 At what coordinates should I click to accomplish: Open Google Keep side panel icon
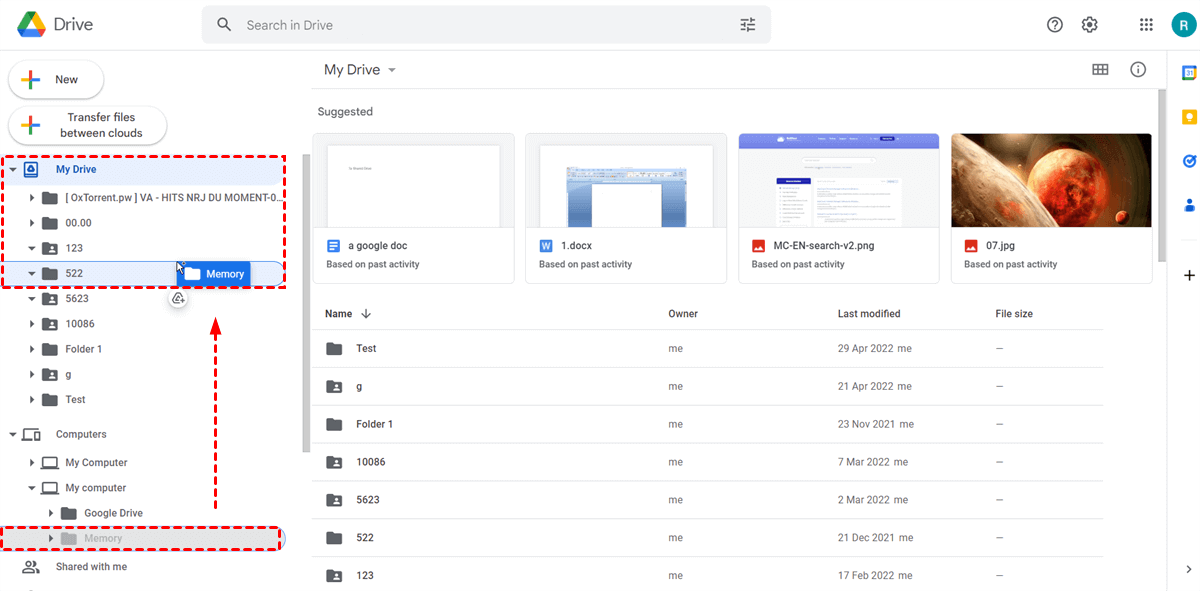click(1190, 116)
